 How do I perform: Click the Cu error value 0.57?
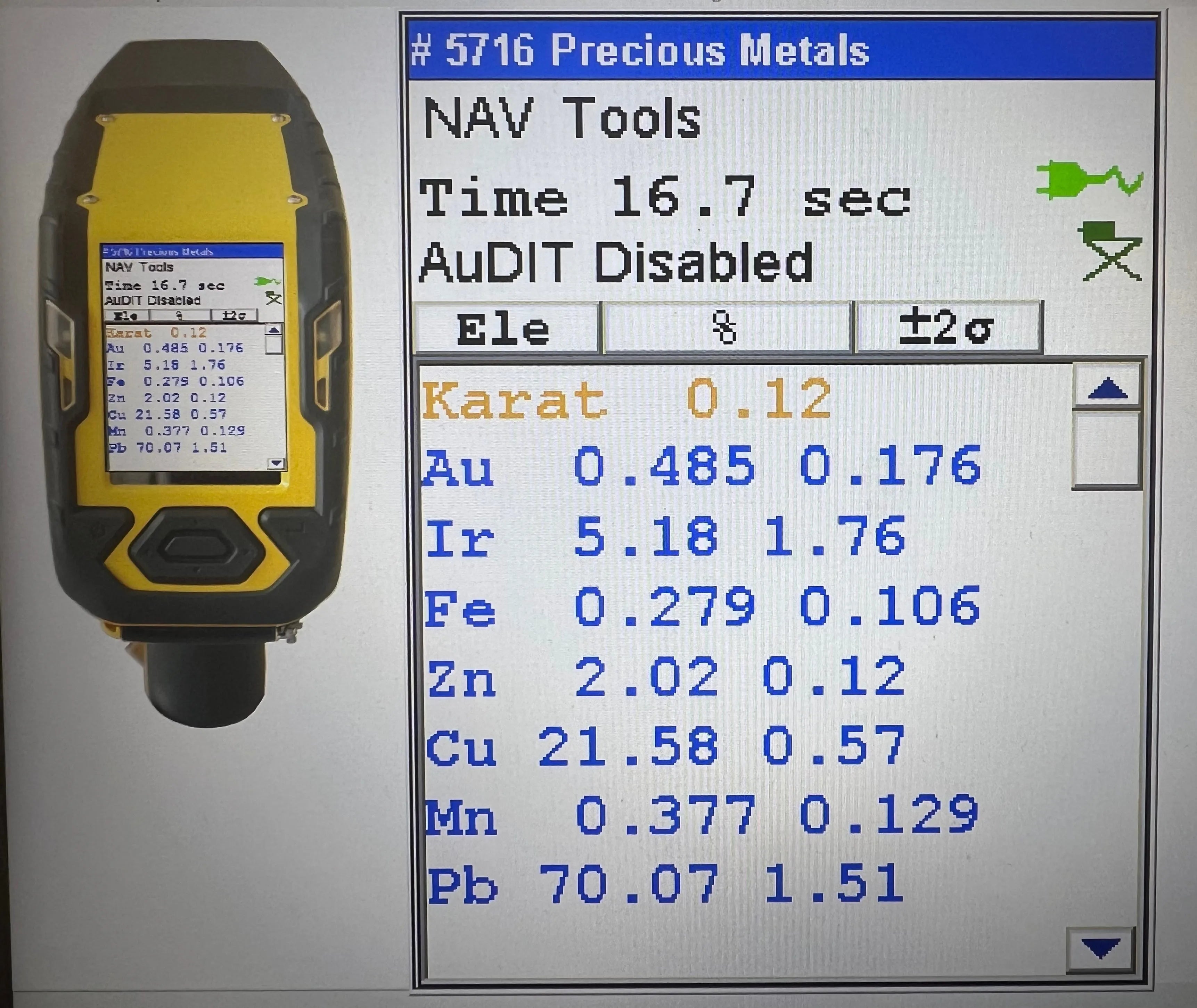(834, 745)
